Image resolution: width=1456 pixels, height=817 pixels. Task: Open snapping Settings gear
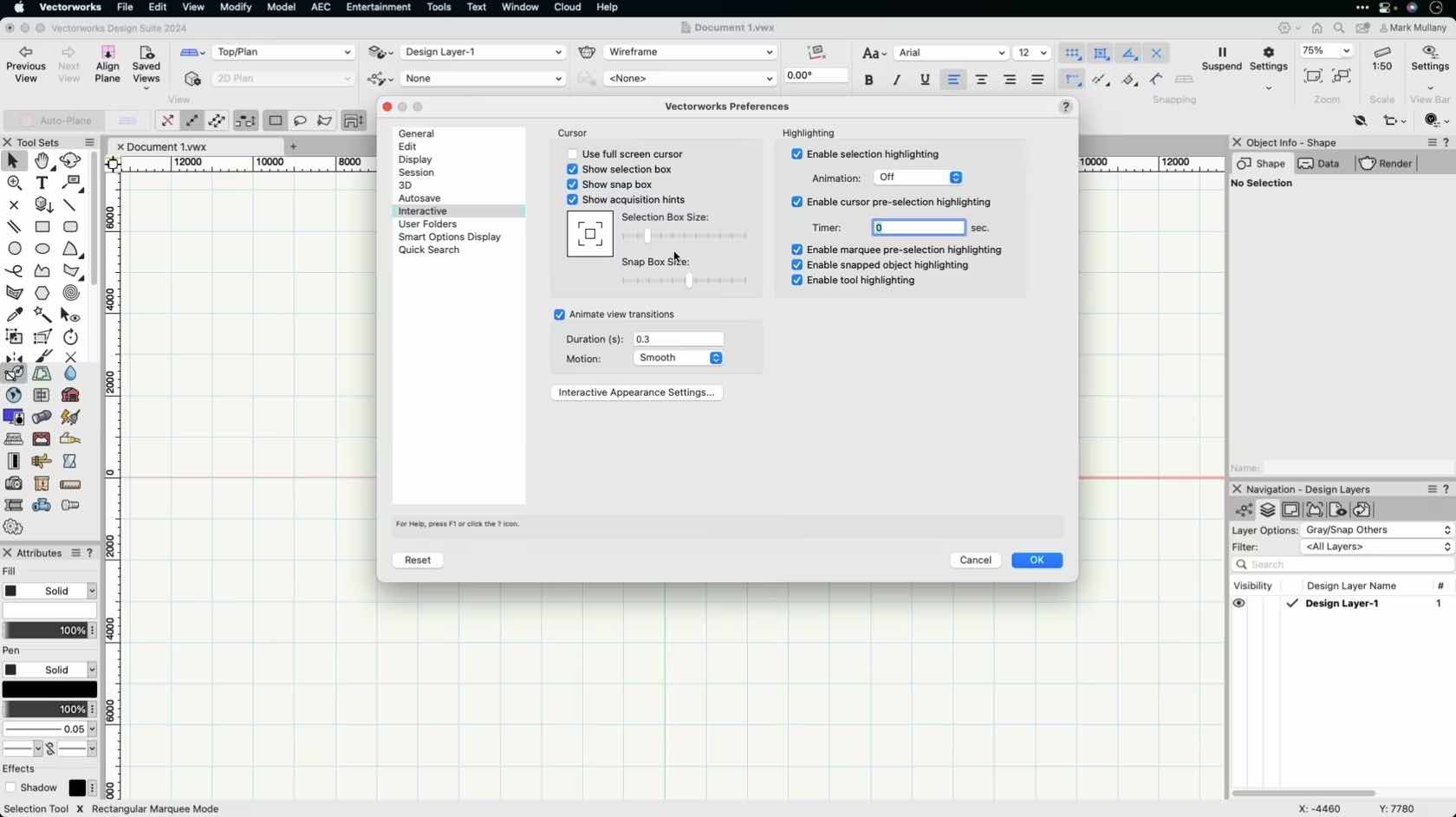click(1269, 59)
